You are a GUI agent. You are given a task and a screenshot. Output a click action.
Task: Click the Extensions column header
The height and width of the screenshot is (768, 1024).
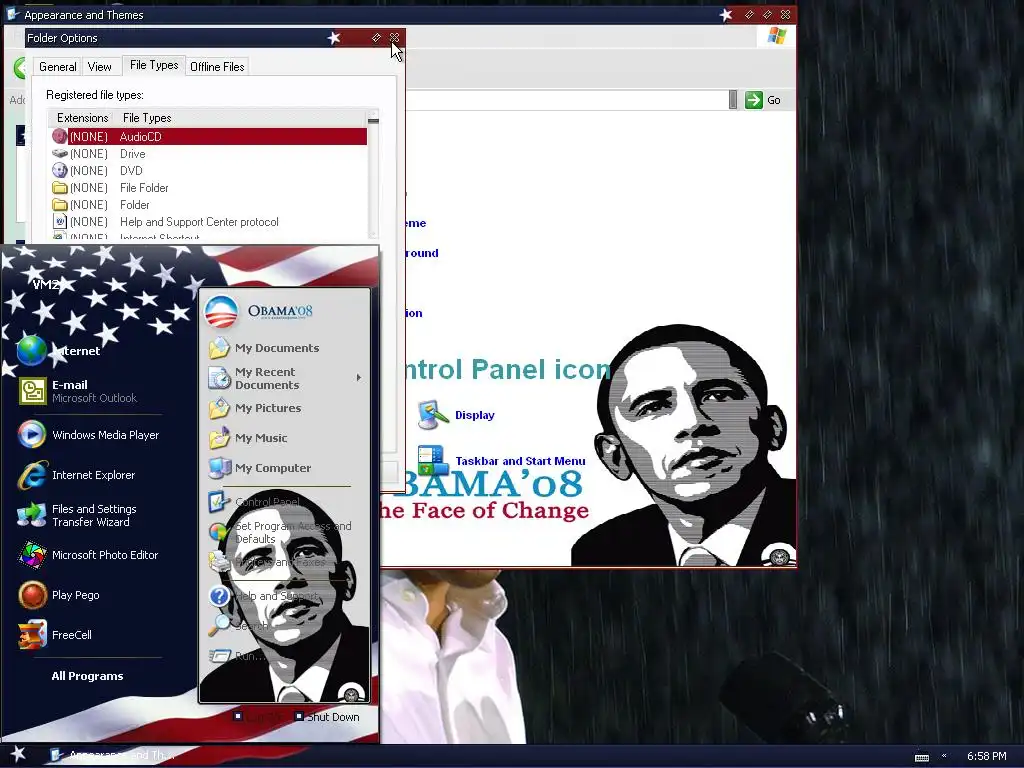(82, 118)
